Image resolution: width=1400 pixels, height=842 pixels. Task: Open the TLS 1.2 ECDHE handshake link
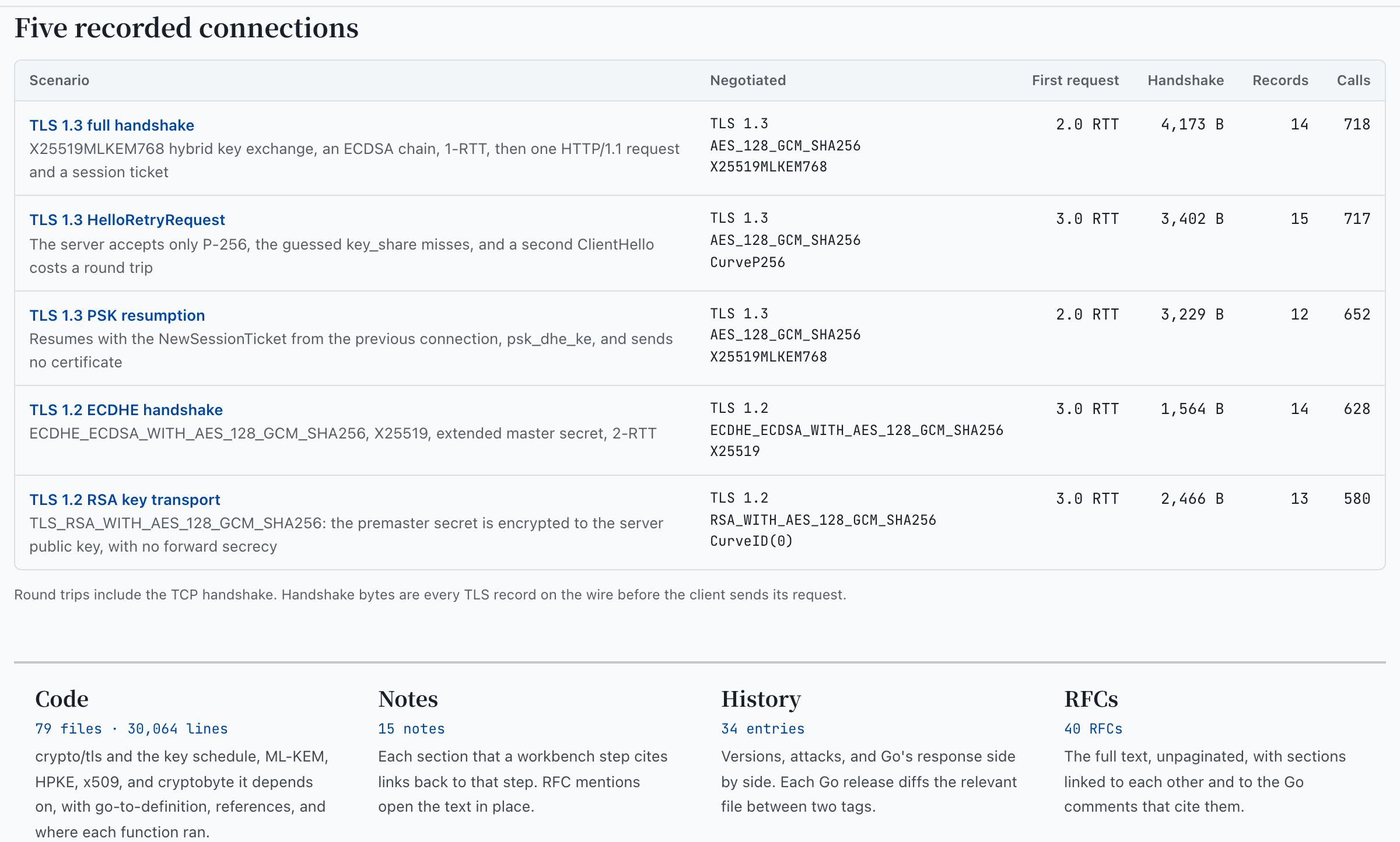point(126,410)
